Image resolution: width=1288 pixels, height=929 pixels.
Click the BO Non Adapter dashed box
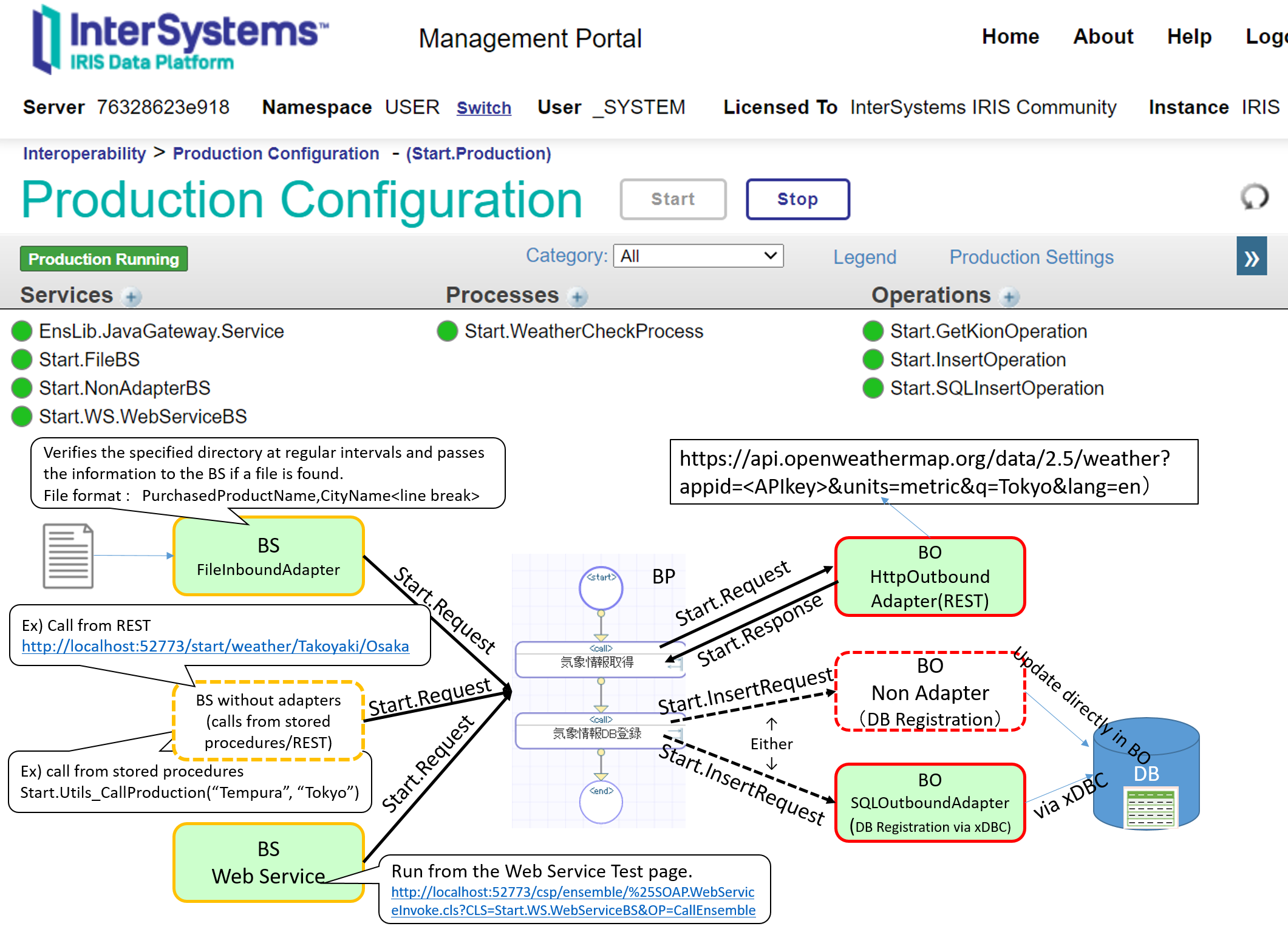tap(930, 692)
